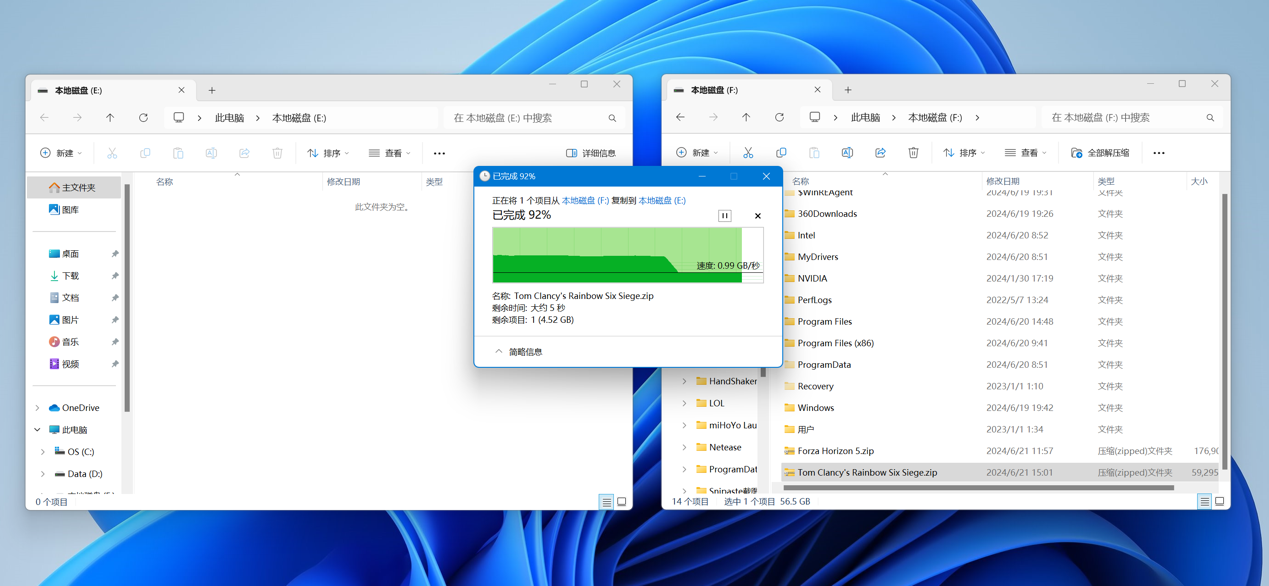Open the 排序 sort dropdown in F: window
Screen dimensions: 1269x586
(964, 153)
